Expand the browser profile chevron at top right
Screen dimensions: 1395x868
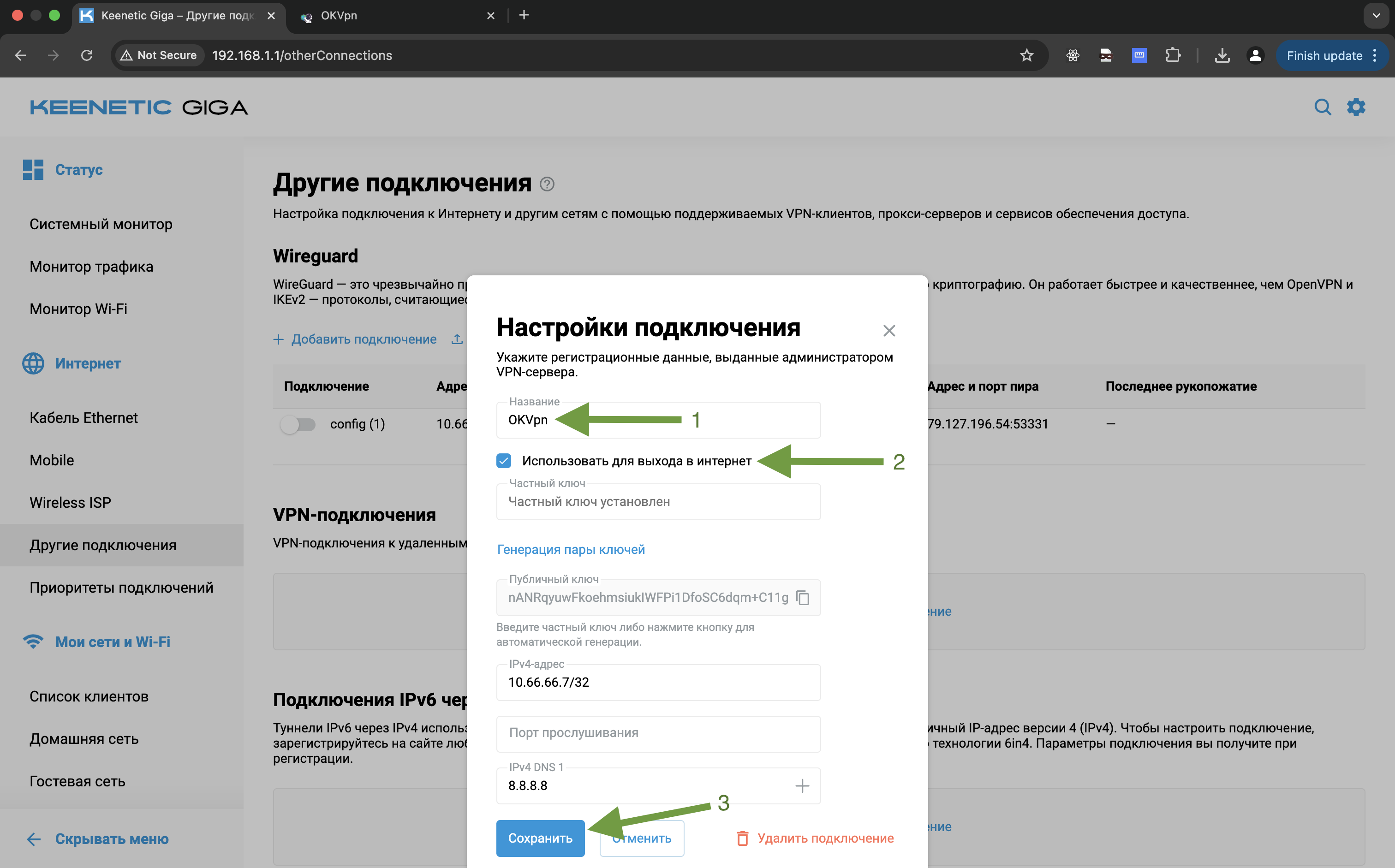[x=1376, y=16]
